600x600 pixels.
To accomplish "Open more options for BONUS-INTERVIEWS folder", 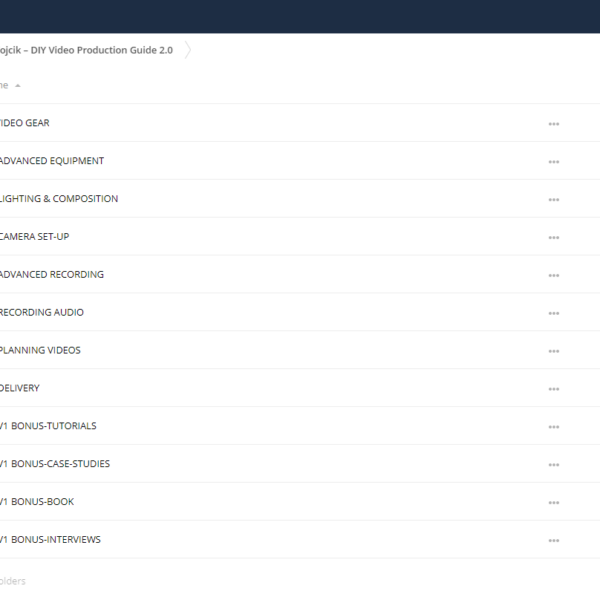I will coord(554,541).
